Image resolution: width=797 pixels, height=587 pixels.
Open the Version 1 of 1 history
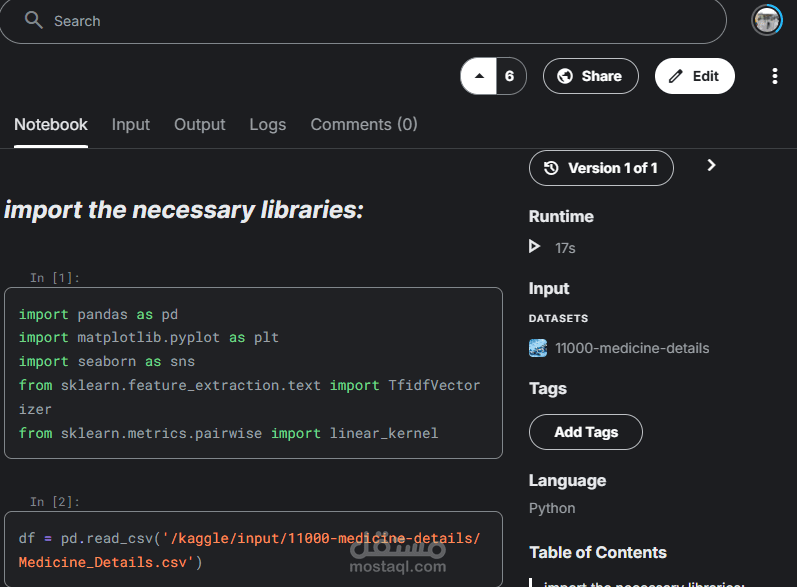pos(601,168)
